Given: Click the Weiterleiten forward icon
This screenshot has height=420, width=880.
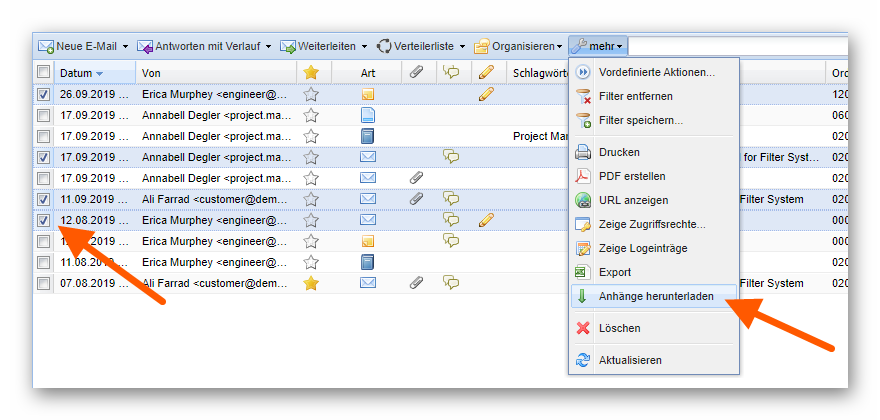Looking at the screenshot, I should pos(289,46).
